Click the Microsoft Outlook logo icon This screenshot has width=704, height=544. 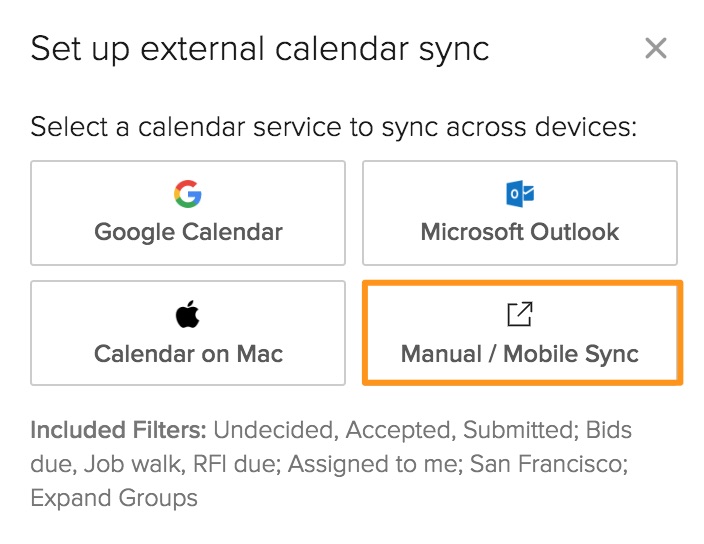tap(520, 193)
